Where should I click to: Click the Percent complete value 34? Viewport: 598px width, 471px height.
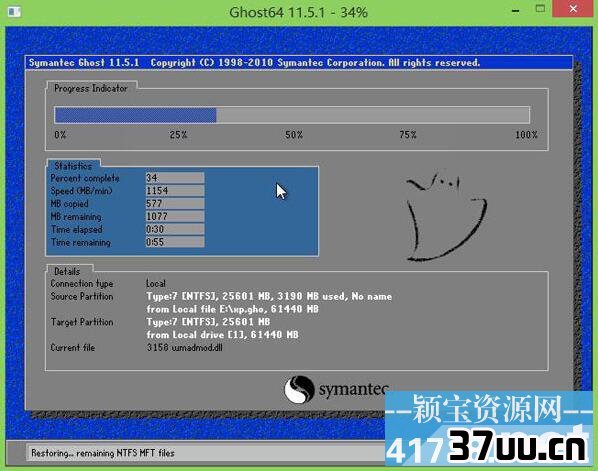175,178
